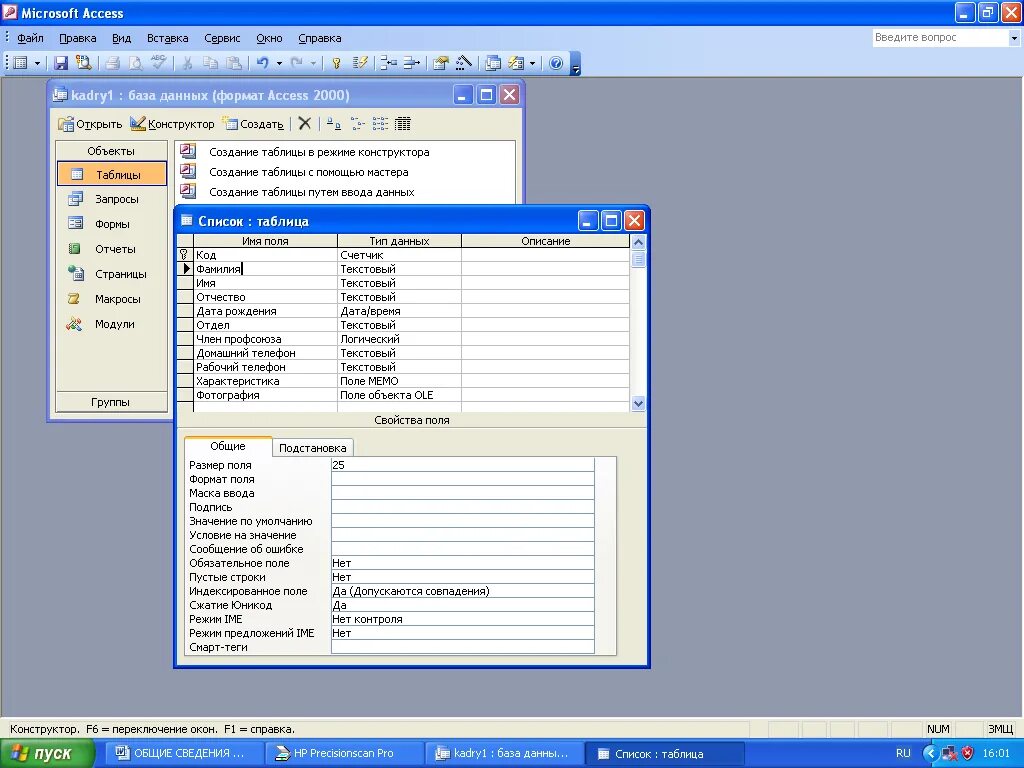Switch to the Общие properties tab
Image resolution: width=1024 pixels, height=768 pixels.
tap(228, 447)
